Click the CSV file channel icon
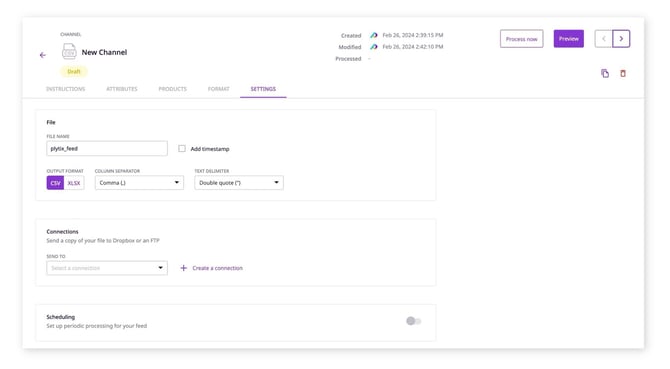Viewport: 670px width, 369px height. pyautogui.click(x=69, y=52)
